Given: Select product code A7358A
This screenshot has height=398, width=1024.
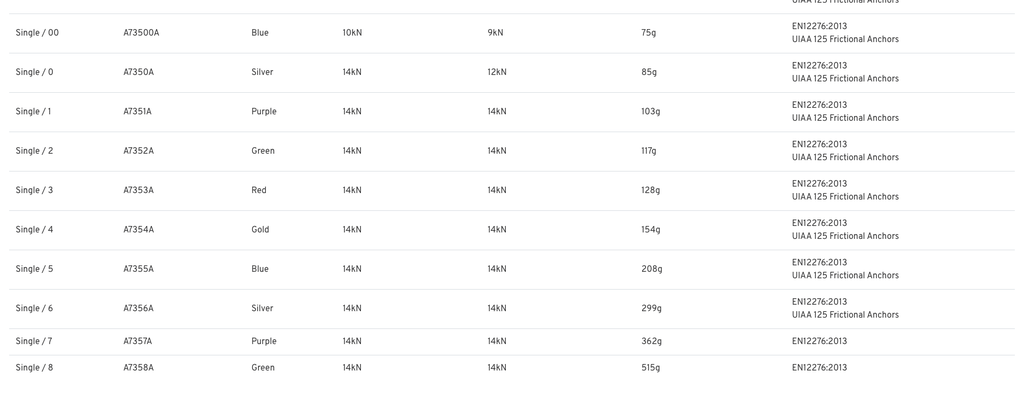Looking at the screenshot, I should [138, 368].
